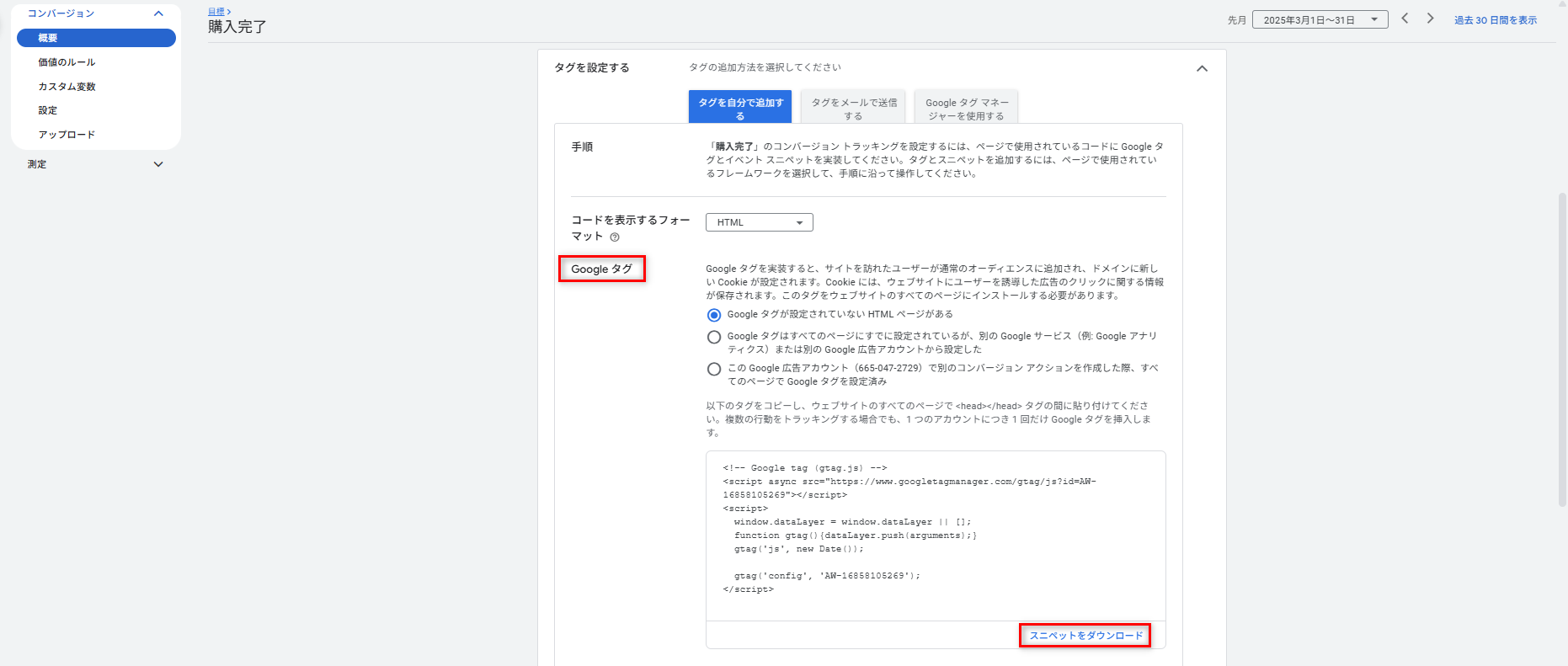The image size is (1568, 666).
Task: Switch to タグをメールで送信する tab
Action: 854,107
